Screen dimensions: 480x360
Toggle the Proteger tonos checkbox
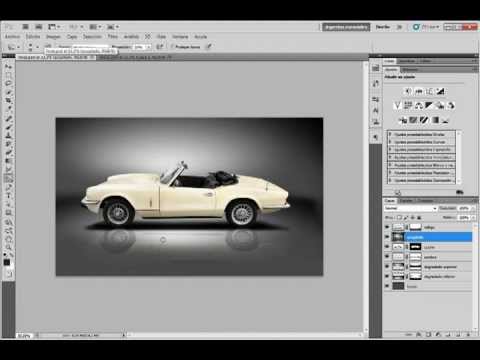172,47
